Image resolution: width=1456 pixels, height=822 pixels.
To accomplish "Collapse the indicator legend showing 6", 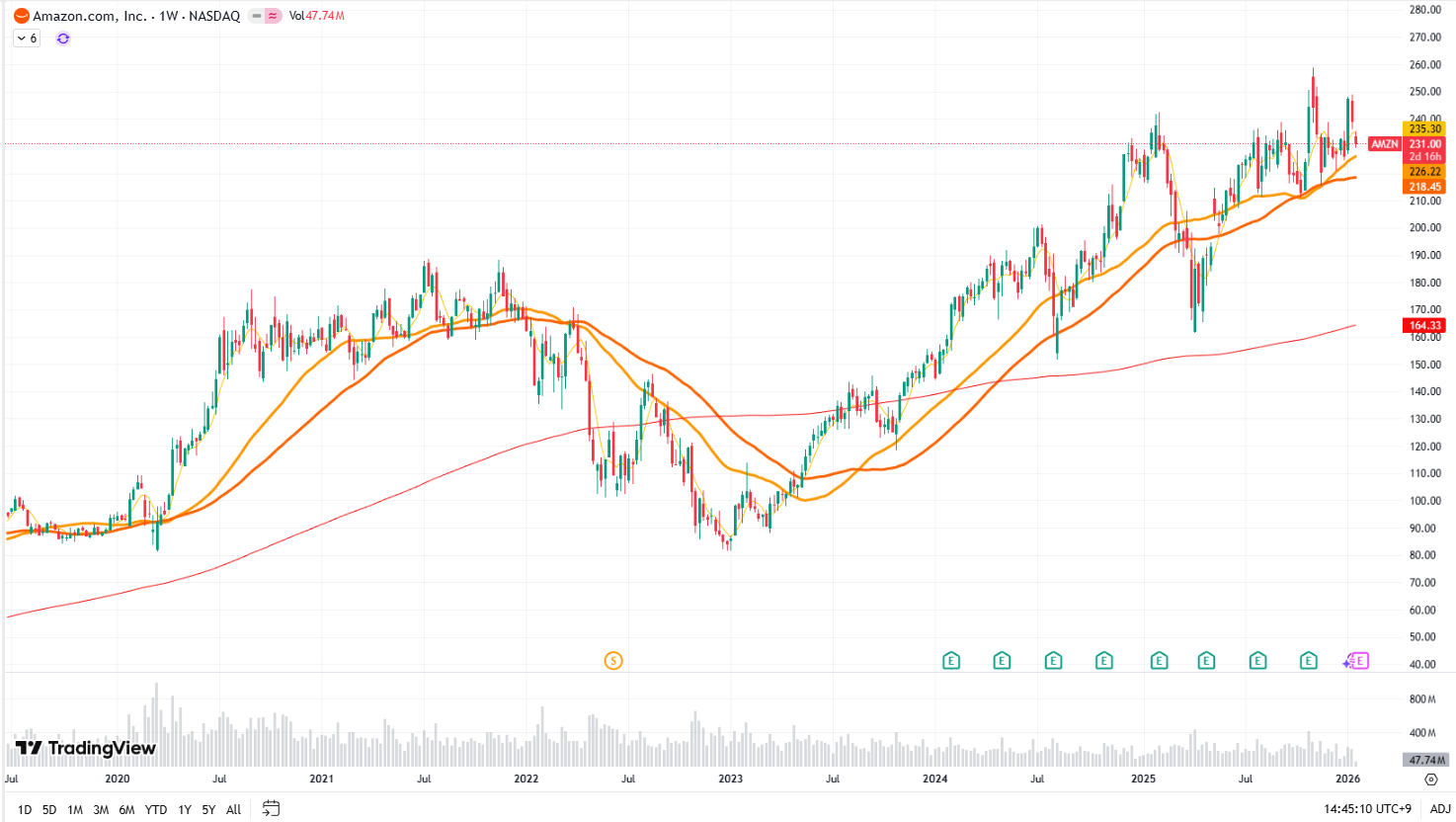I will pyautogui.click(x=27, y=39).
